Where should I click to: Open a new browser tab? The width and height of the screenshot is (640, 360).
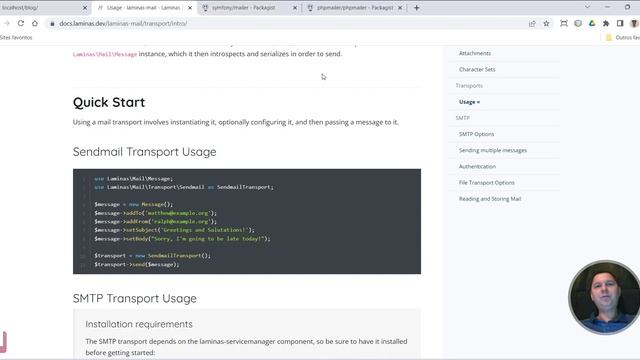[416, 8]
